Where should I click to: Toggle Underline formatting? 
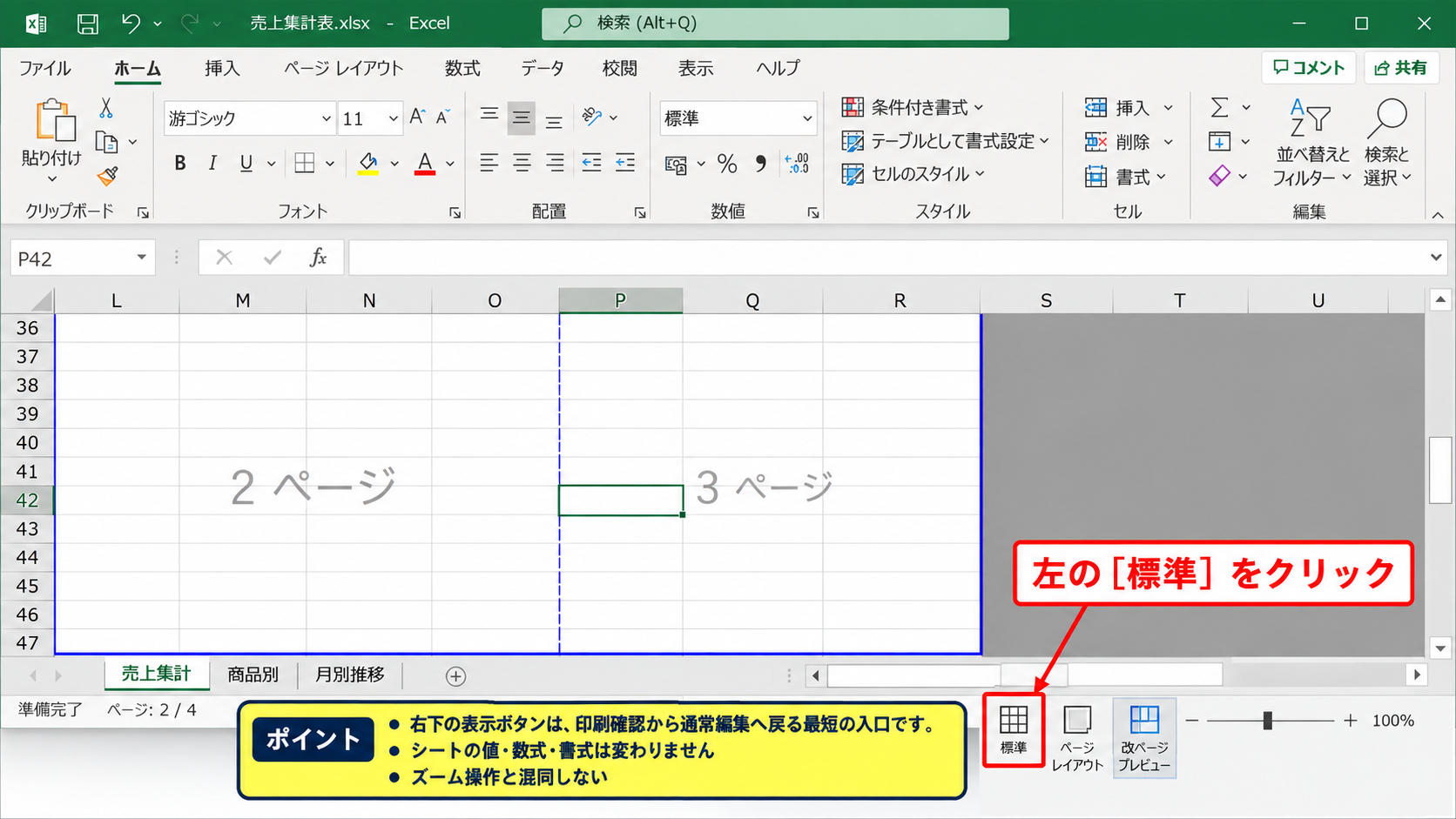coord(246,163)
